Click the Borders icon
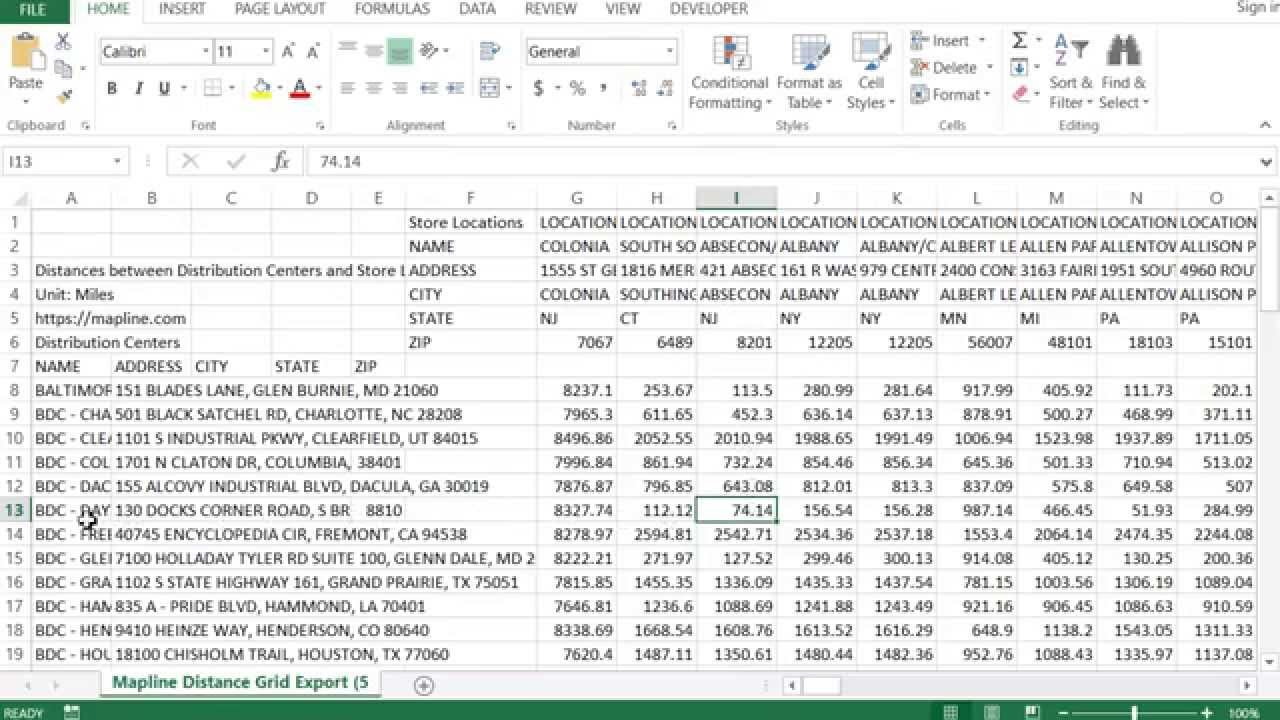Image resolution: width=1280 pixels, height=720 pixels. pos(213,88)
